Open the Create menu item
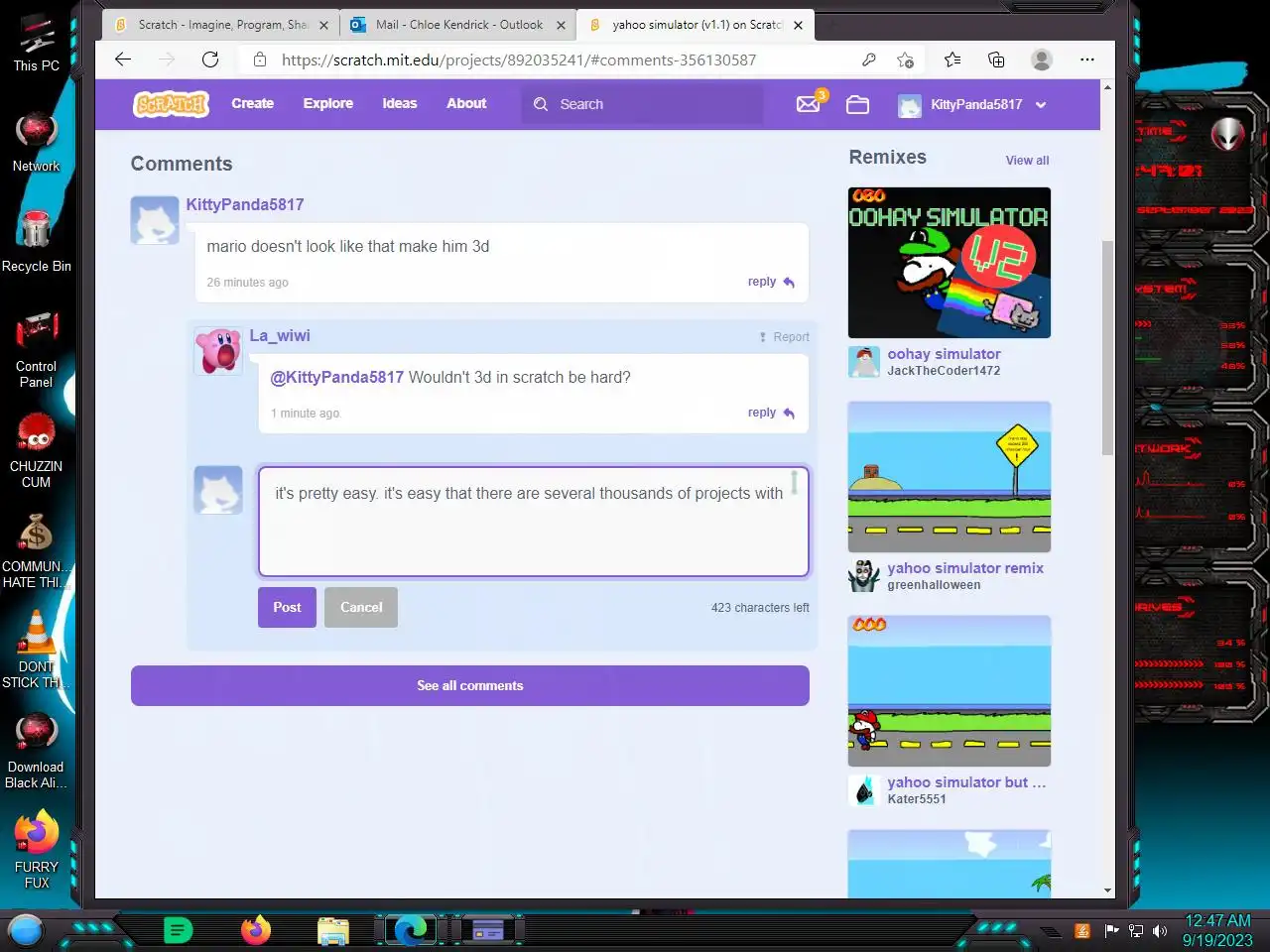This screenshot has height=952, width=1270. tap(253, 103)
